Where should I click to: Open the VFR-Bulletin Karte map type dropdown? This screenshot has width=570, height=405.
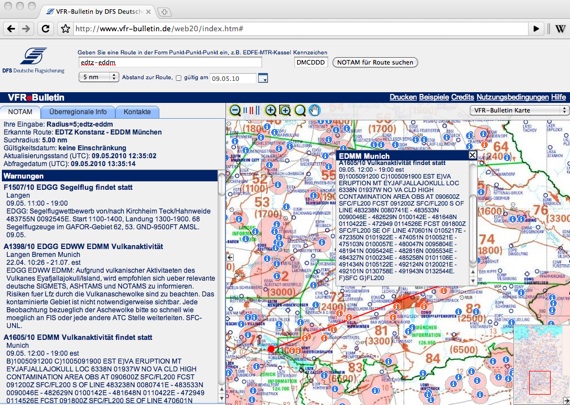[519, 110]
